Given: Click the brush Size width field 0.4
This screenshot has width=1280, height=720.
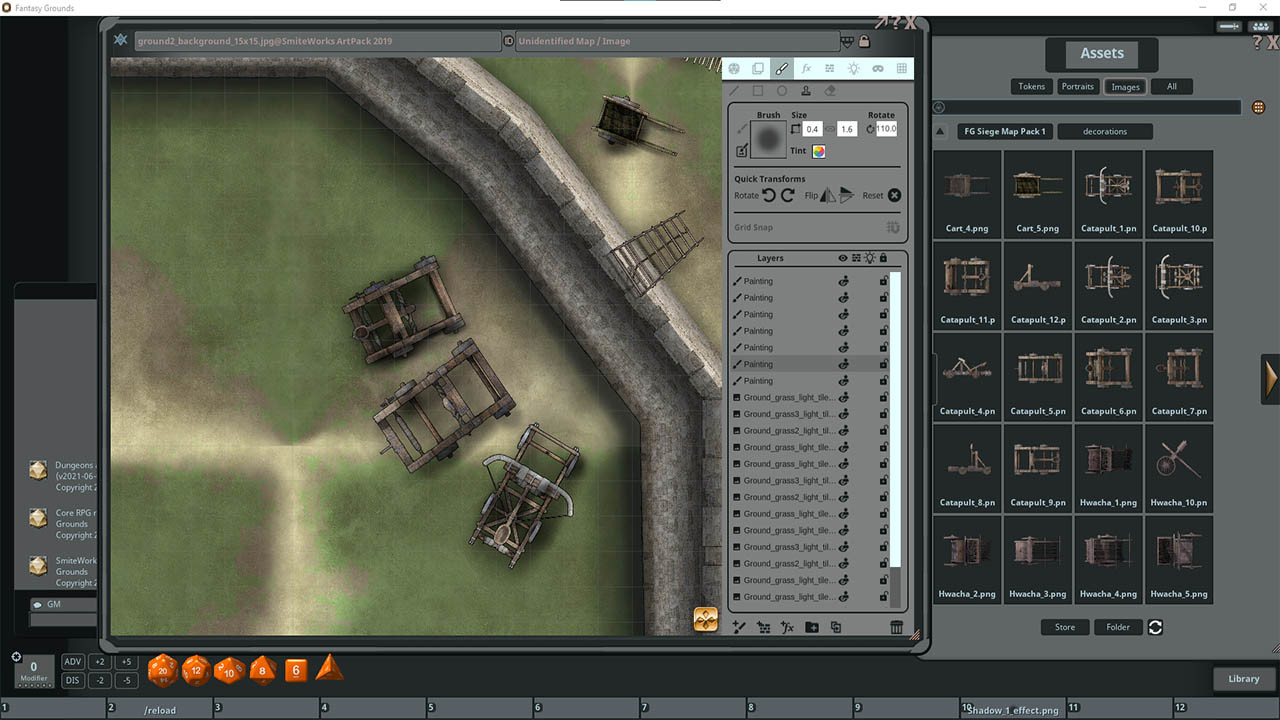Looking at the screenshot, I should pyautogui.click(x=812, y=129).
